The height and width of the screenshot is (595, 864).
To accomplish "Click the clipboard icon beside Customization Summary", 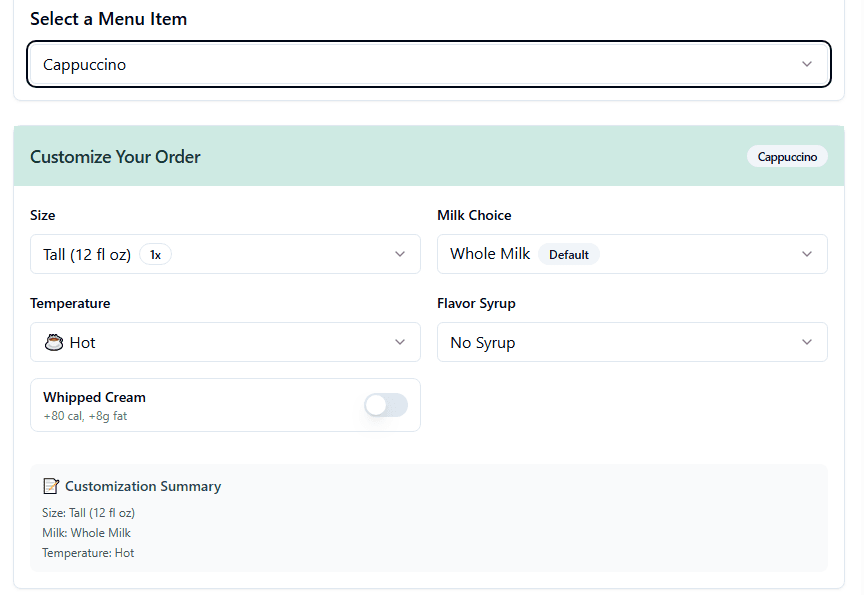I will click(x=51, y=486).
